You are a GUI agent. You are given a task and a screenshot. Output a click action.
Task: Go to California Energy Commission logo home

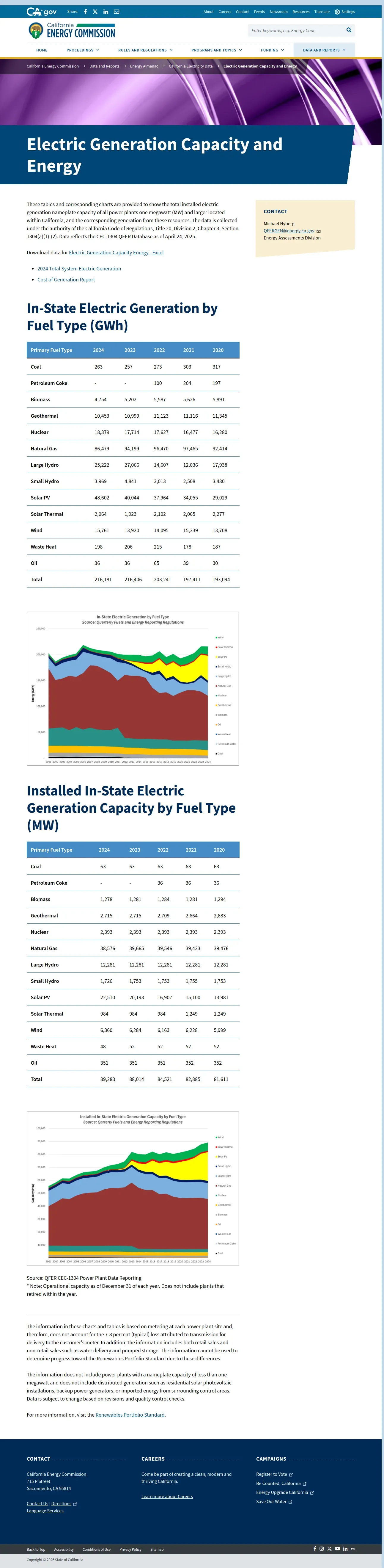coord(72,30)
